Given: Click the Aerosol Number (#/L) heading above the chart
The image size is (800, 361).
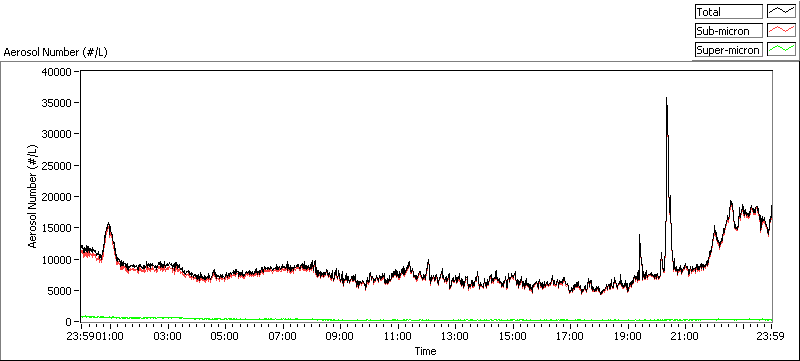Looking at the screenshot, I should tap(56, 52).
